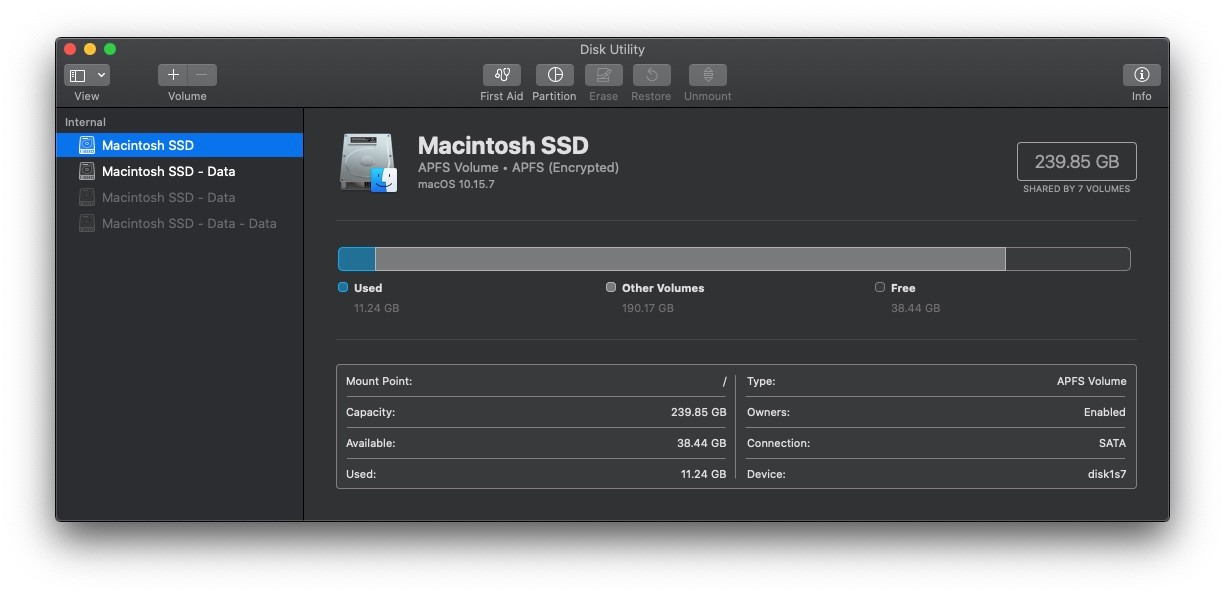Close the Disk Utility window

(70, 49)
